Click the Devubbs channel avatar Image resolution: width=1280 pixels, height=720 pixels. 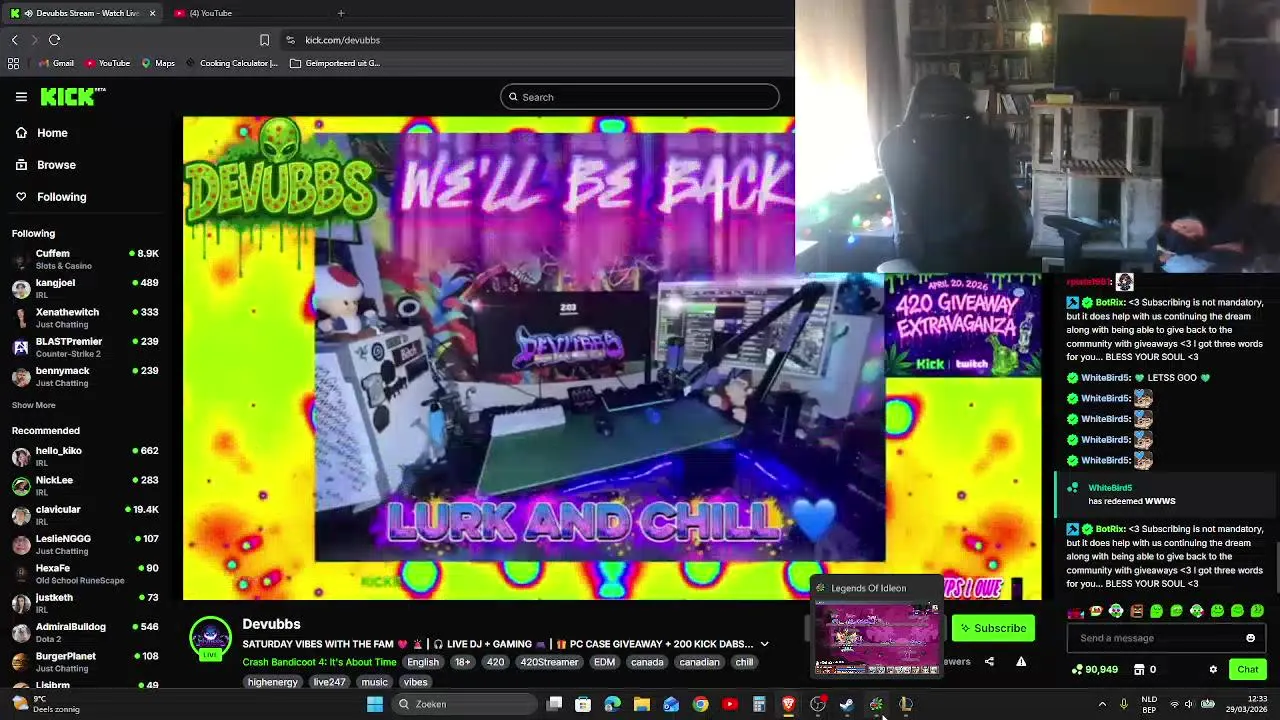coord(210,638)
